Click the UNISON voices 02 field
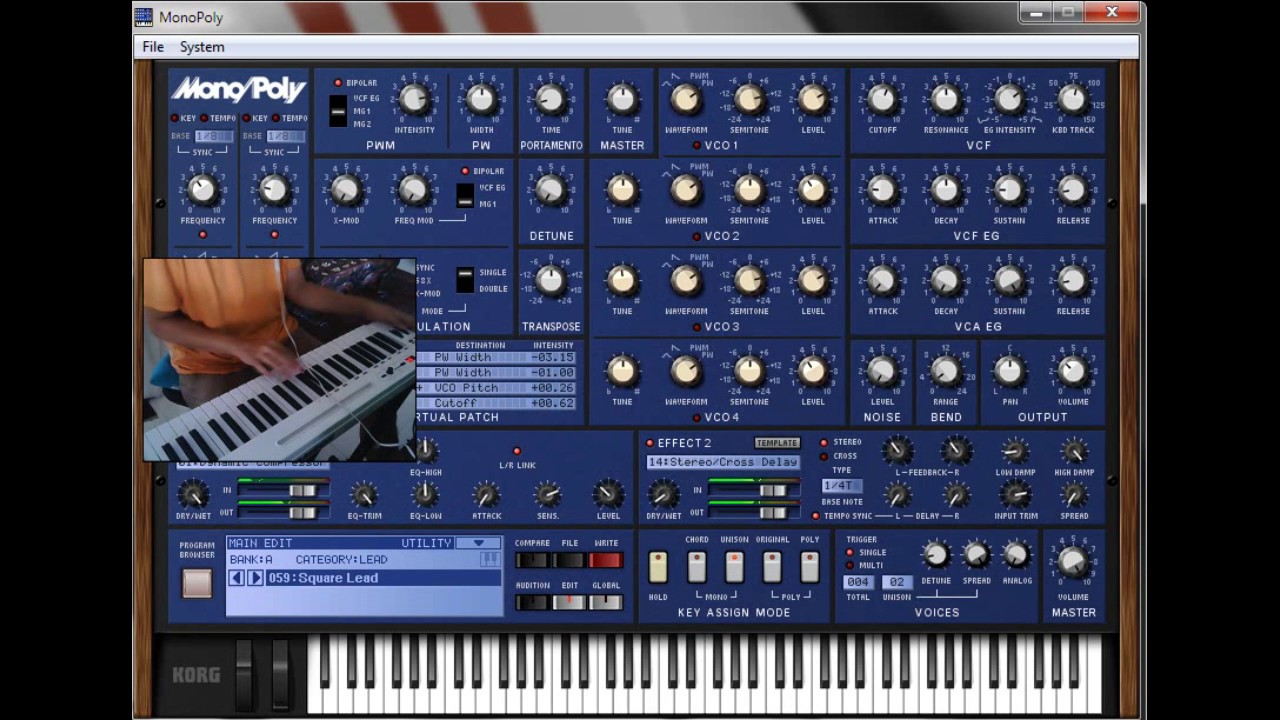1280x720 pixels. tap(897, 582)
